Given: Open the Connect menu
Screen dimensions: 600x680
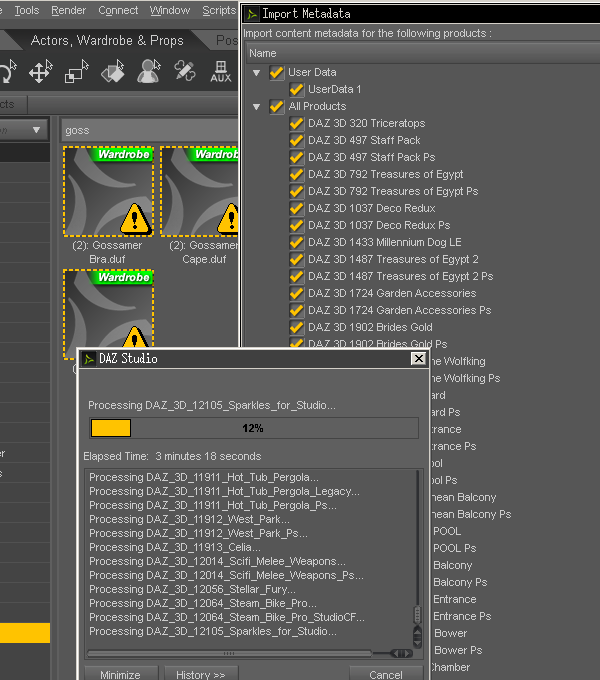Looking at the screenshot, I should click(x=118, y=10).
